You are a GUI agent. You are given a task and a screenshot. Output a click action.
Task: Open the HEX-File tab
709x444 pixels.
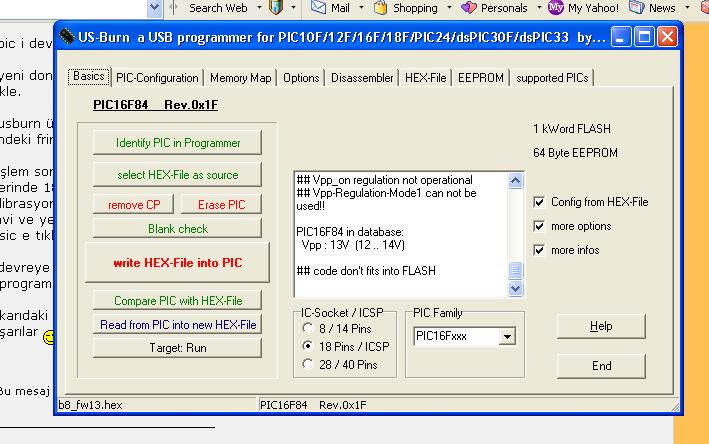tap(425, 78)
